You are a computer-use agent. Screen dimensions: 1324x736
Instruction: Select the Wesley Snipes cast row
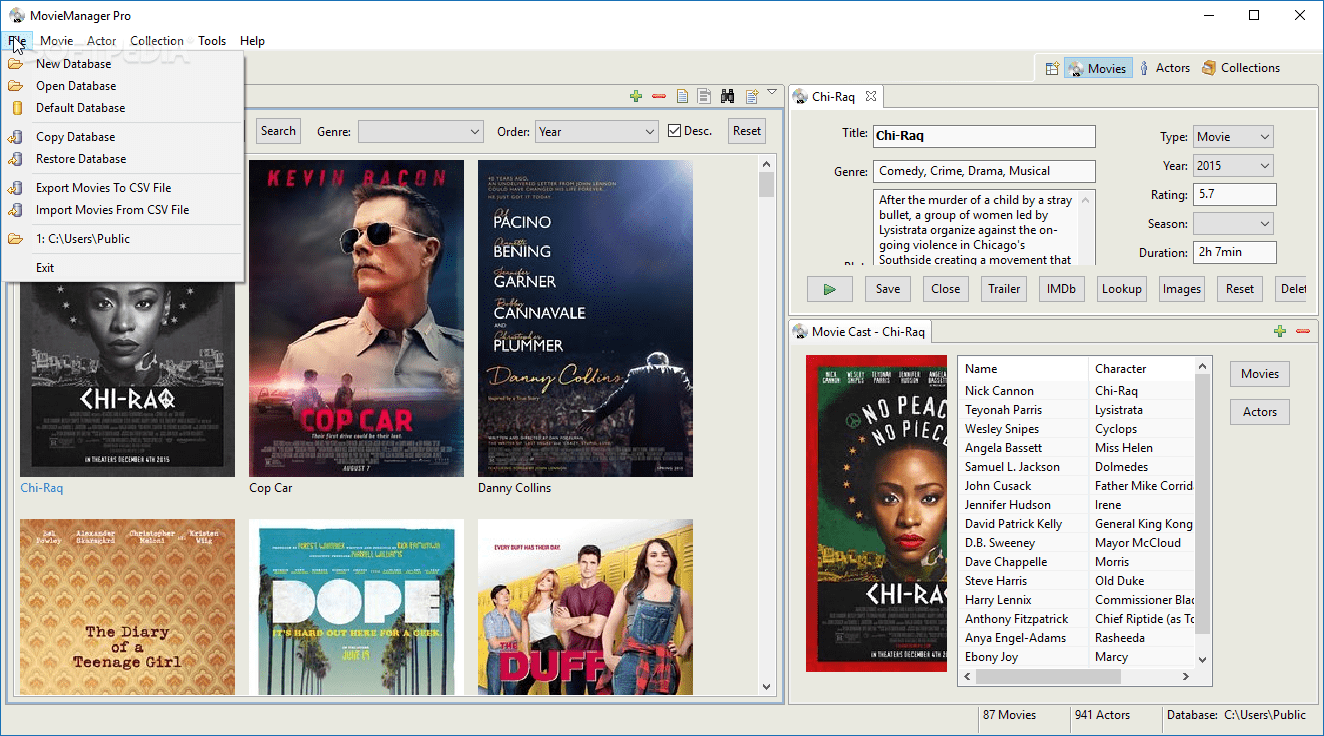[x=1077, y=429]
